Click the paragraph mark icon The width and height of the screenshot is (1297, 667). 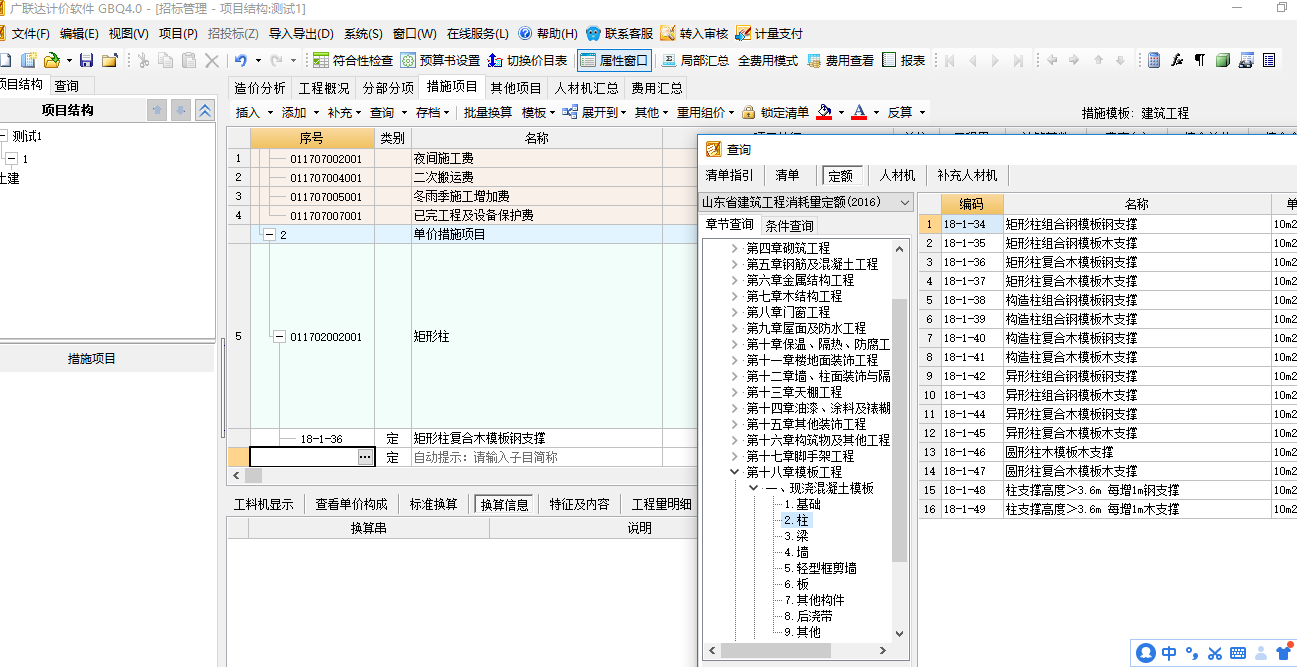[x=1200, y=60]
